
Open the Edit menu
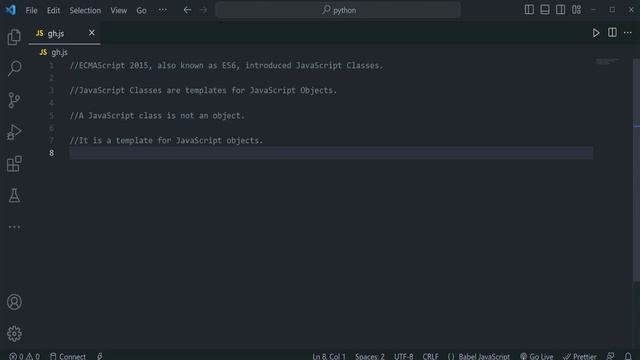click(53, 10)
